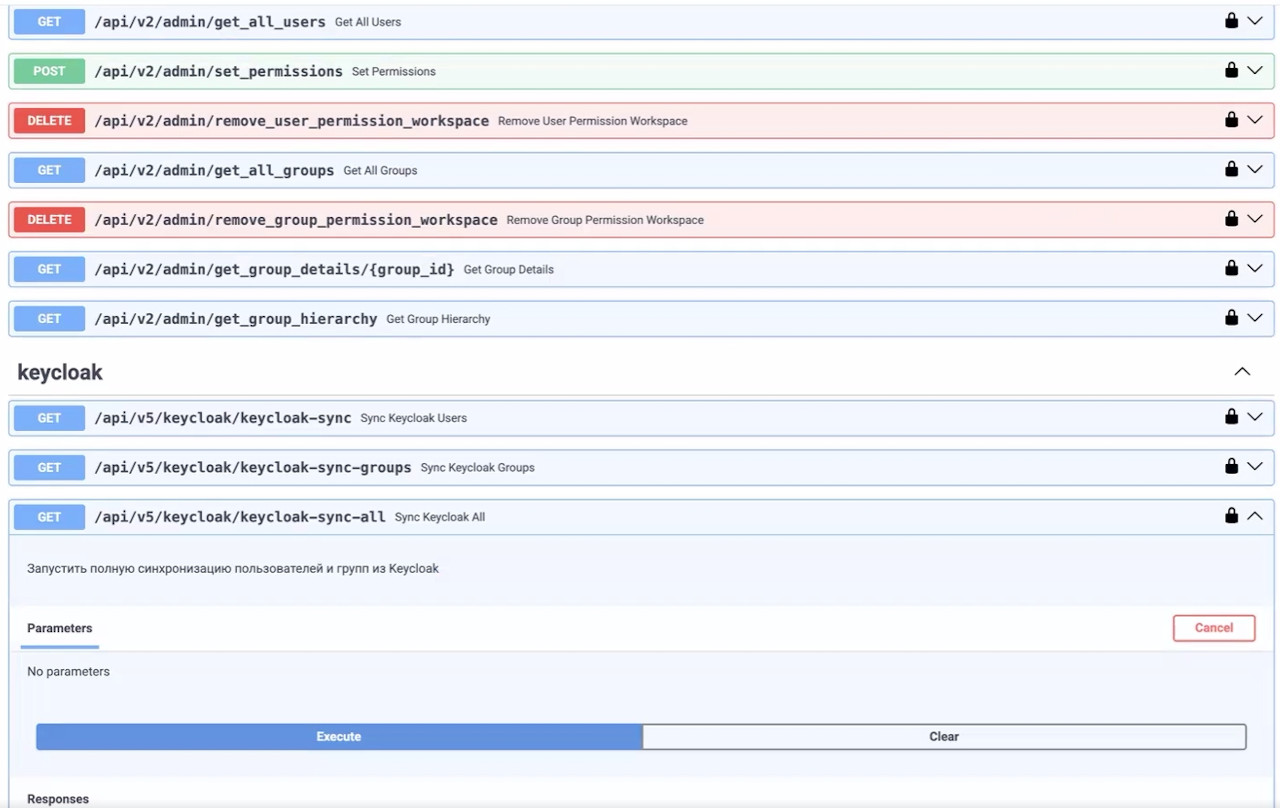
Task: Click the 'Responses' heading
Action: click(58, 799)
